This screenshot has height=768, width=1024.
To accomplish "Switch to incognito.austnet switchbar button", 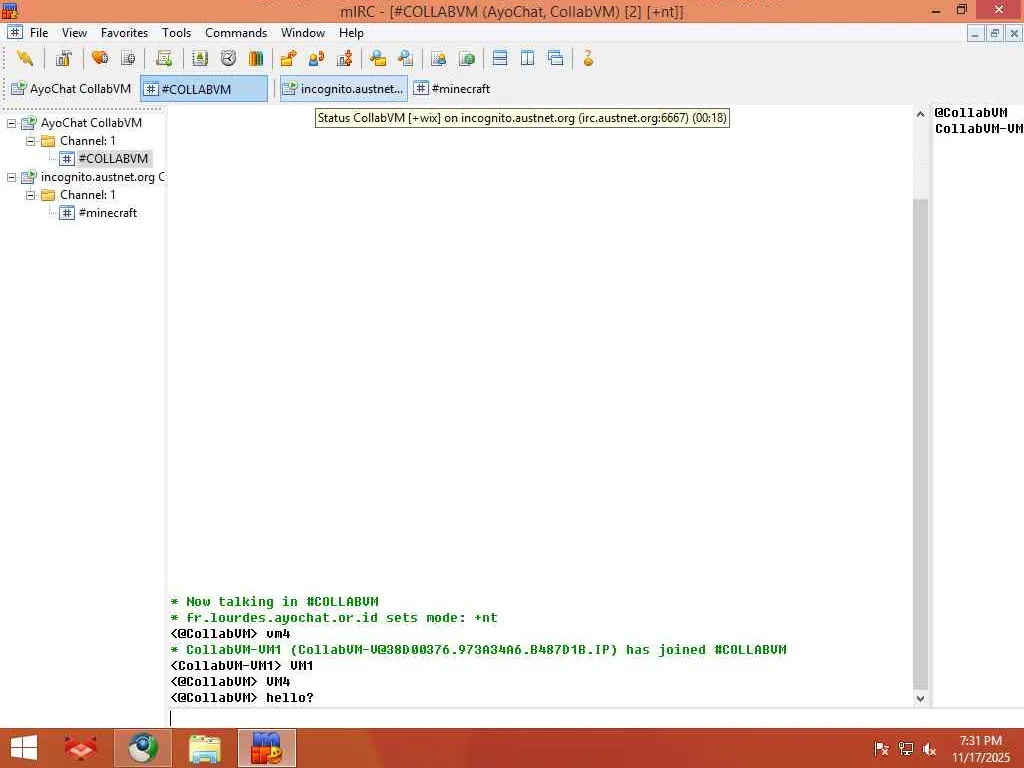I will pyautogui.click(x=344, y=89).
